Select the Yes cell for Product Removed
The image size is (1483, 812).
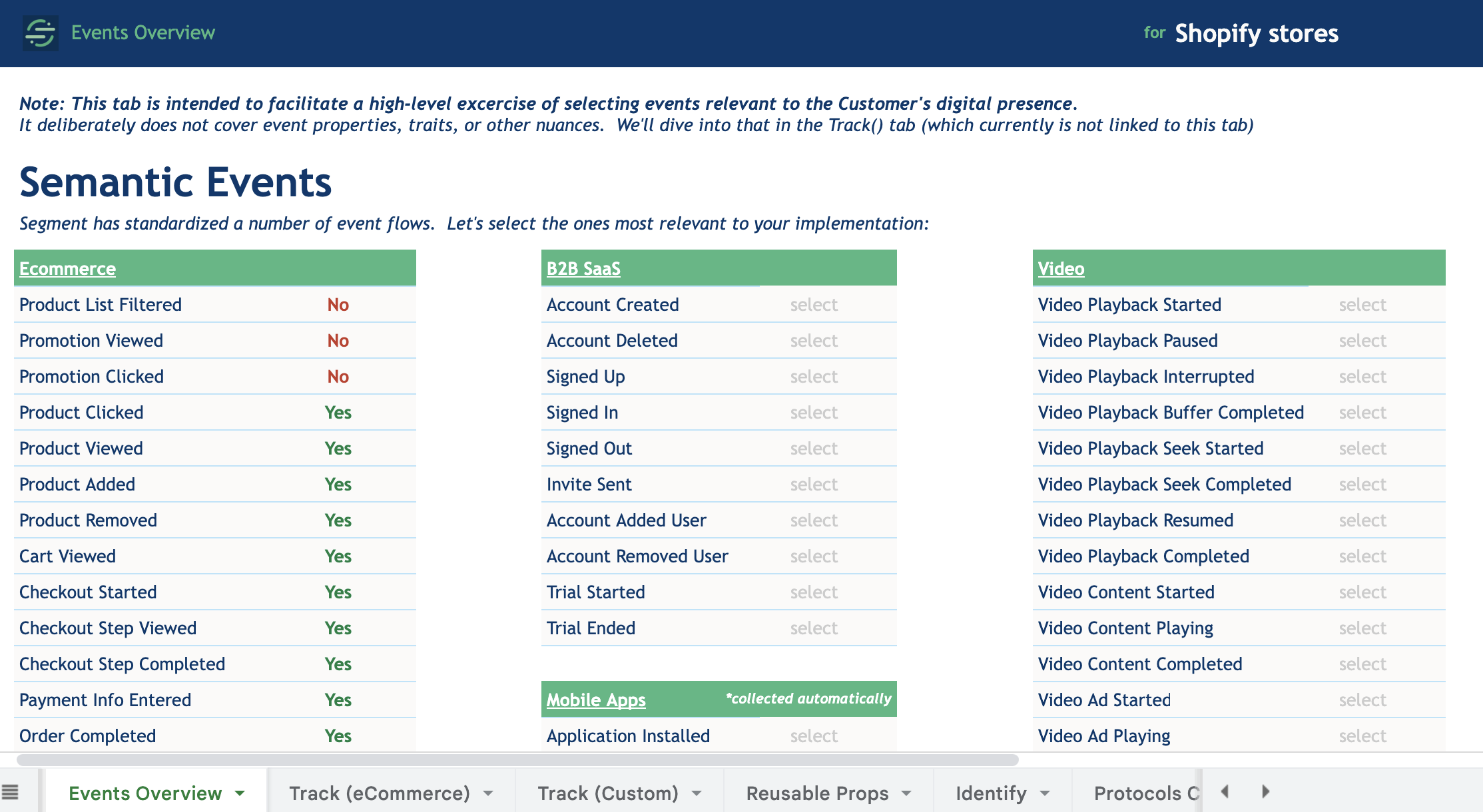[338, 520]
